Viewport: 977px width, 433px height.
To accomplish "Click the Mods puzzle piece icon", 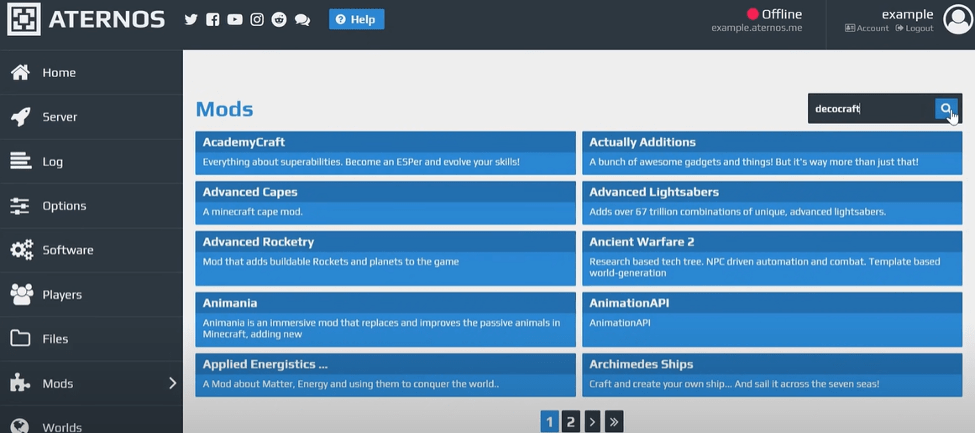I will coord(20,383).
